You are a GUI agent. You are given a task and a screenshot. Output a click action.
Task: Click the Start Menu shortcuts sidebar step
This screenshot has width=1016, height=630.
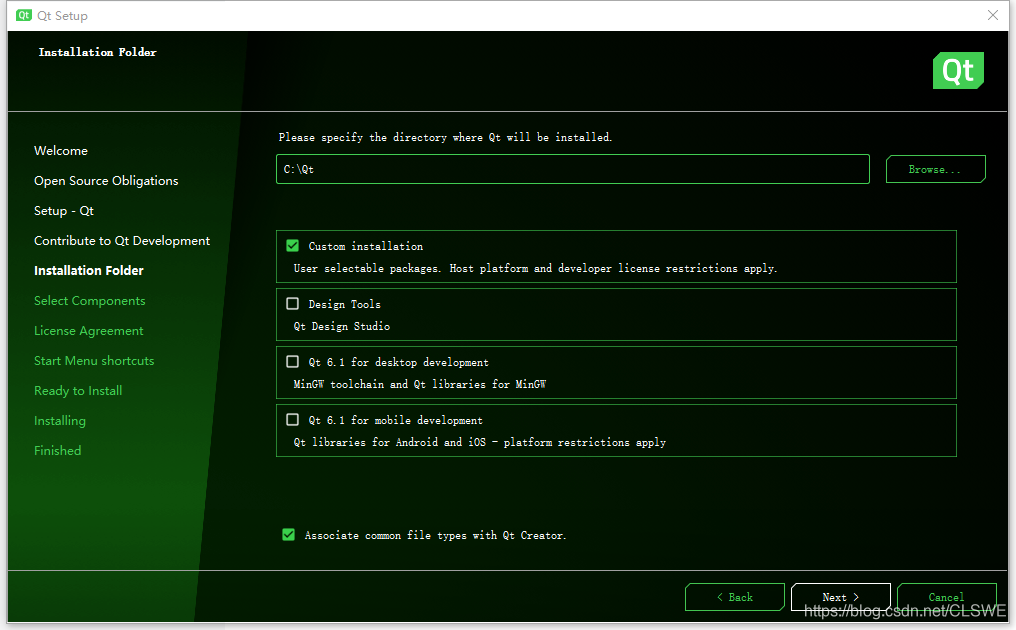pos(94,360)
